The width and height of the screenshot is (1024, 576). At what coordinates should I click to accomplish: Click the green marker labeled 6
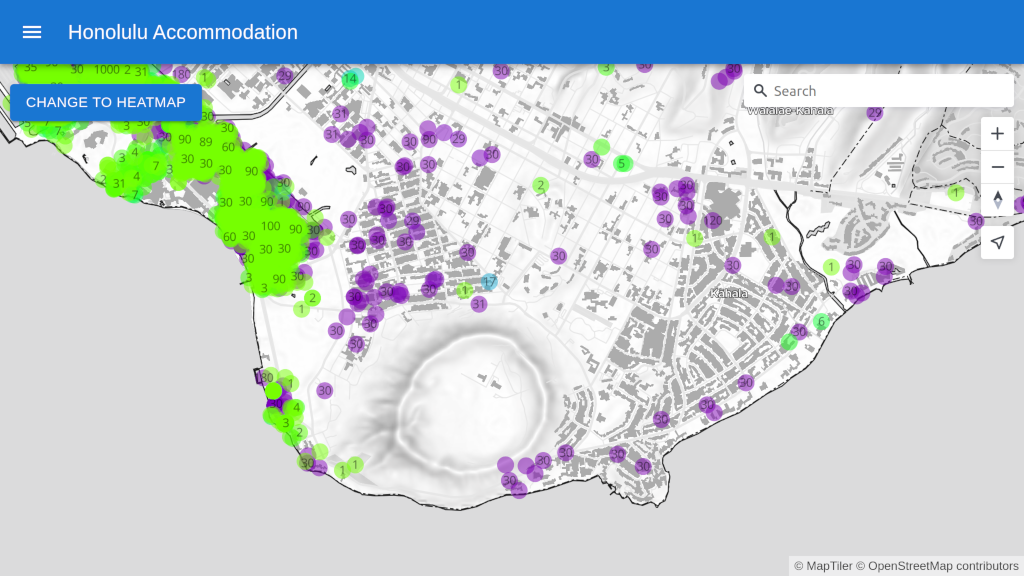(x=821, y=321)
